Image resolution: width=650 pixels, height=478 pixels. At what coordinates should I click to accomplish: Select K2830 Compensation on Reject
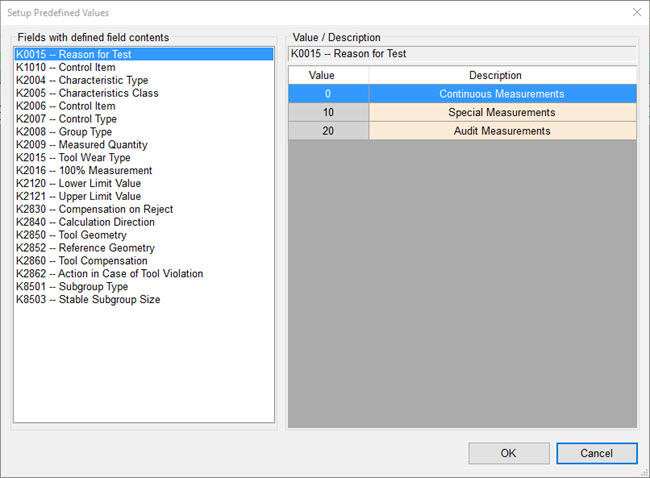click(x=94, y=210)
